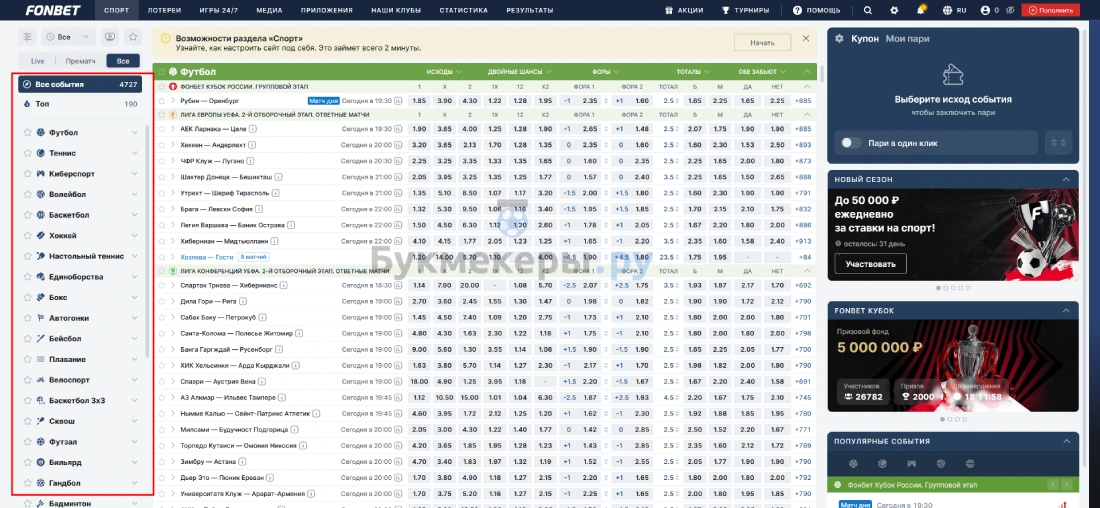Star the Рубин — Оренбург match
Image resolution: width=1100 pixels, height=508 pixels.
[x=162, y=100]
